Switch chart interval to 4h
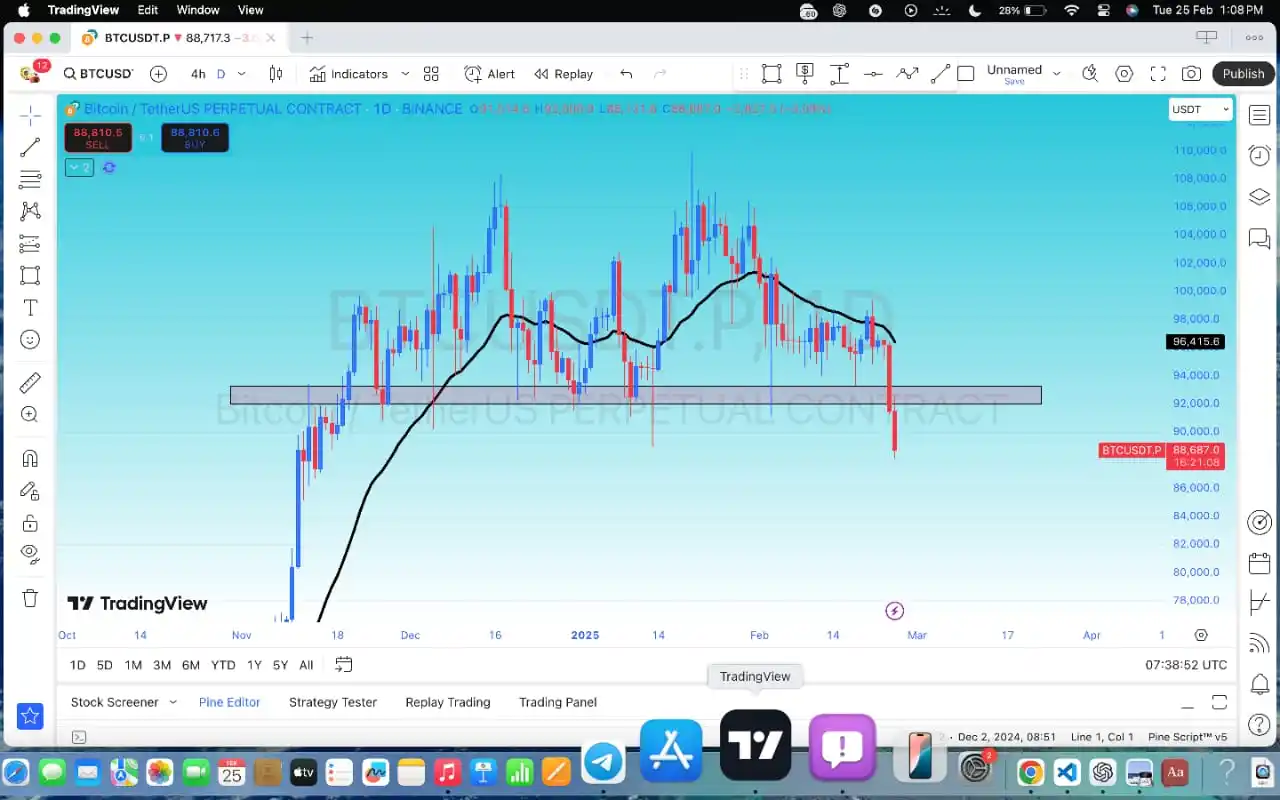Image resolution: width=1280 pixels, height=800 pixels. click(198, 74)
